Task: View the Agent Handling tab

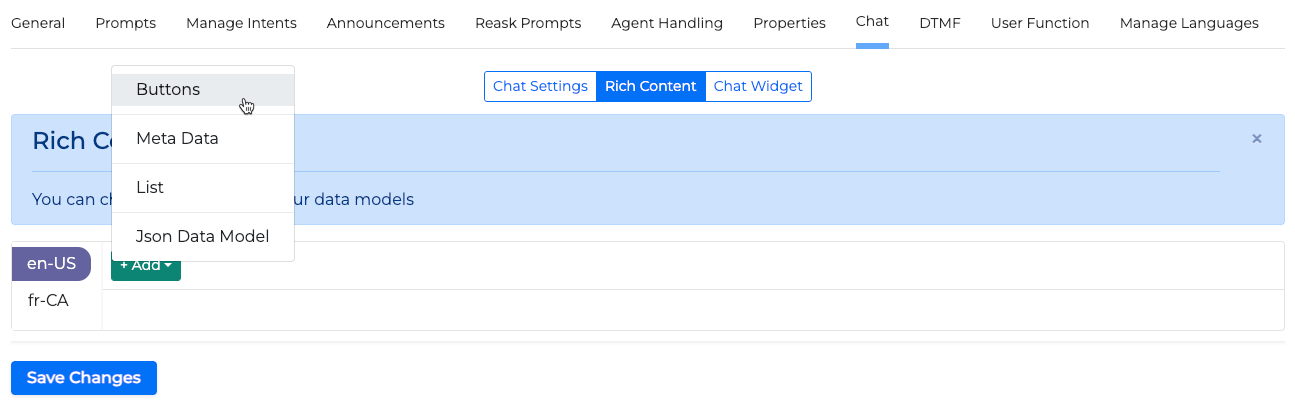Action: 667,23
